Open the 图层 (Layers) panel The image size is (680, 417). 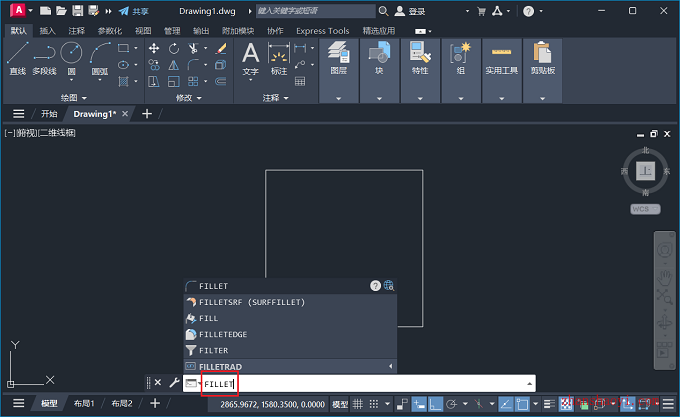click(x=339, y=58)
